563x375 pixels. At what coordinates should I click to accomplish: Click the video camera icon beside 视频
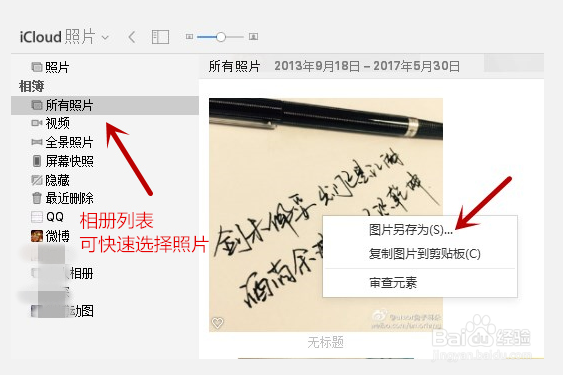[37, 123]
